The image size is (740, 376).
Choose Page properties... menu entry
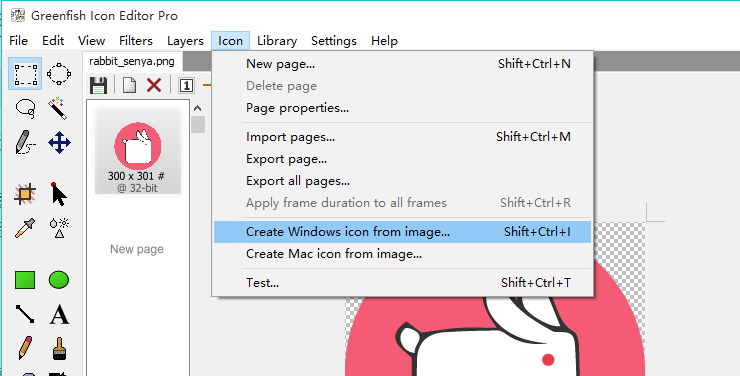(402, 108)
